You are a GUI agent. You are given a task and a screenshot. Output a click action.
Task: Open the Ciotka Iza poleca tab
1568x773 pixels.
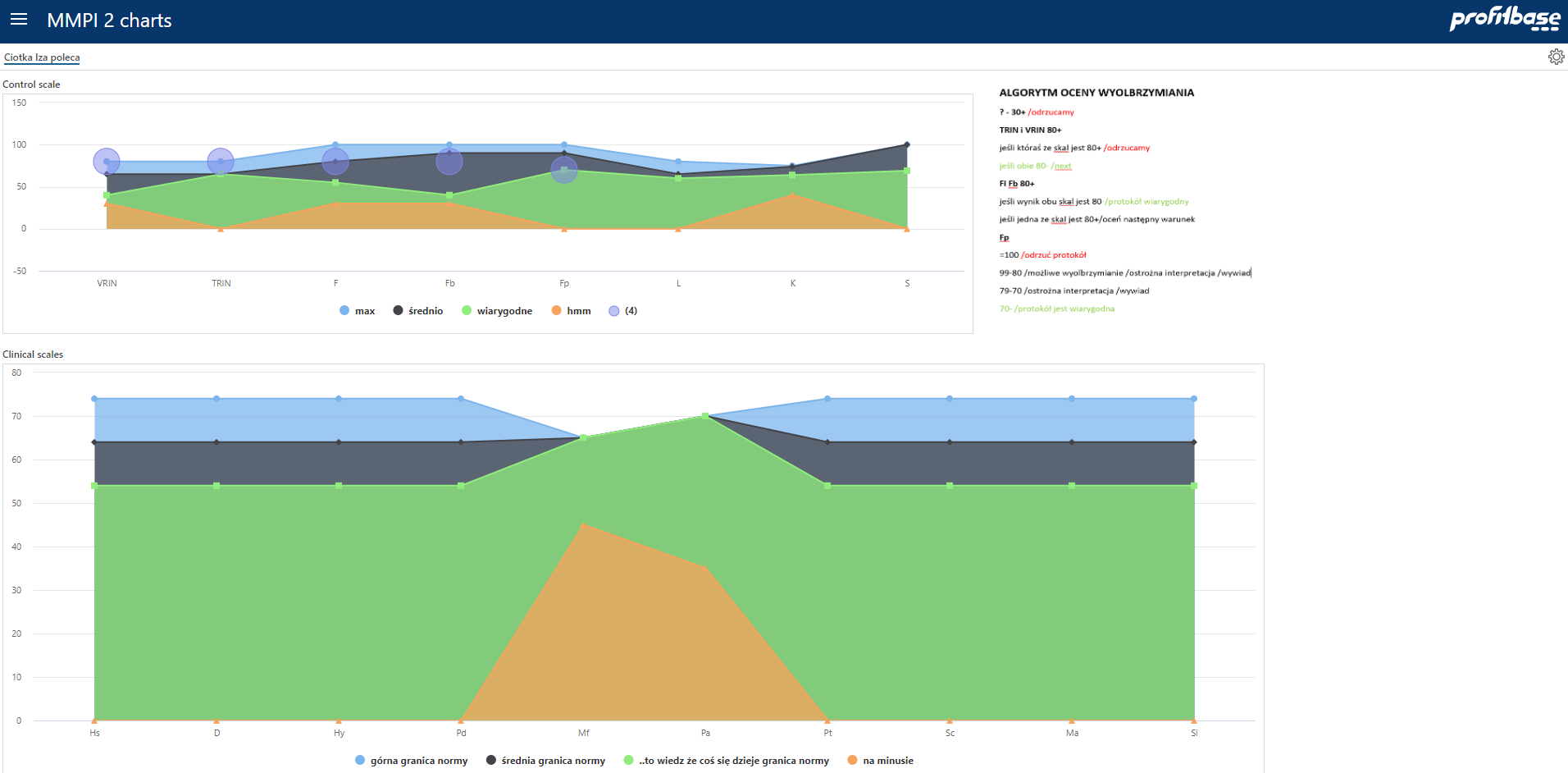pos(42,57)
